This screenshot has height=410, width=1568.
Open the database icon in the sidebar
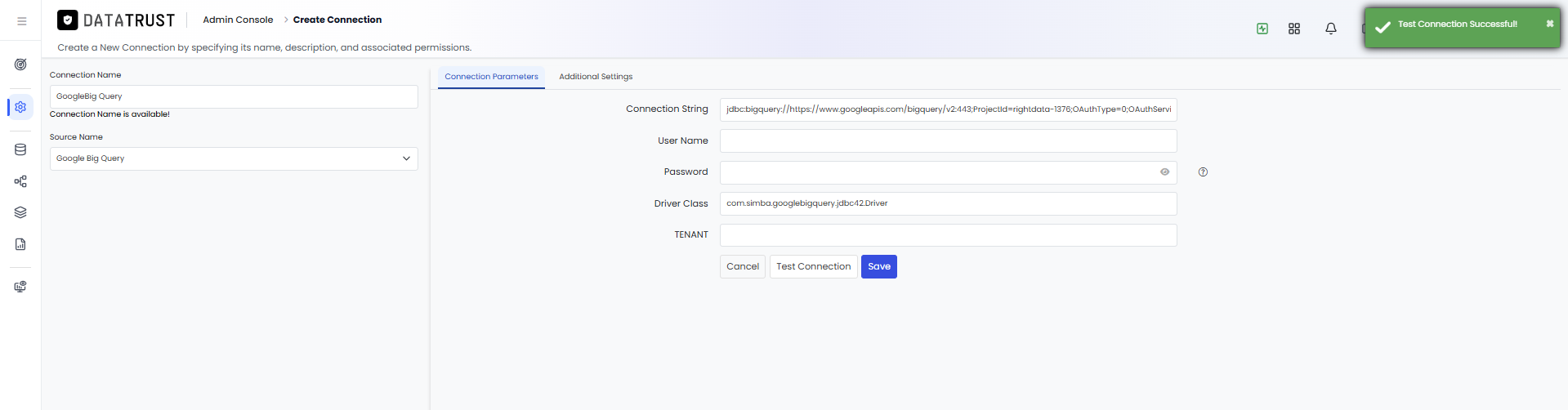[x=20, y=149]
